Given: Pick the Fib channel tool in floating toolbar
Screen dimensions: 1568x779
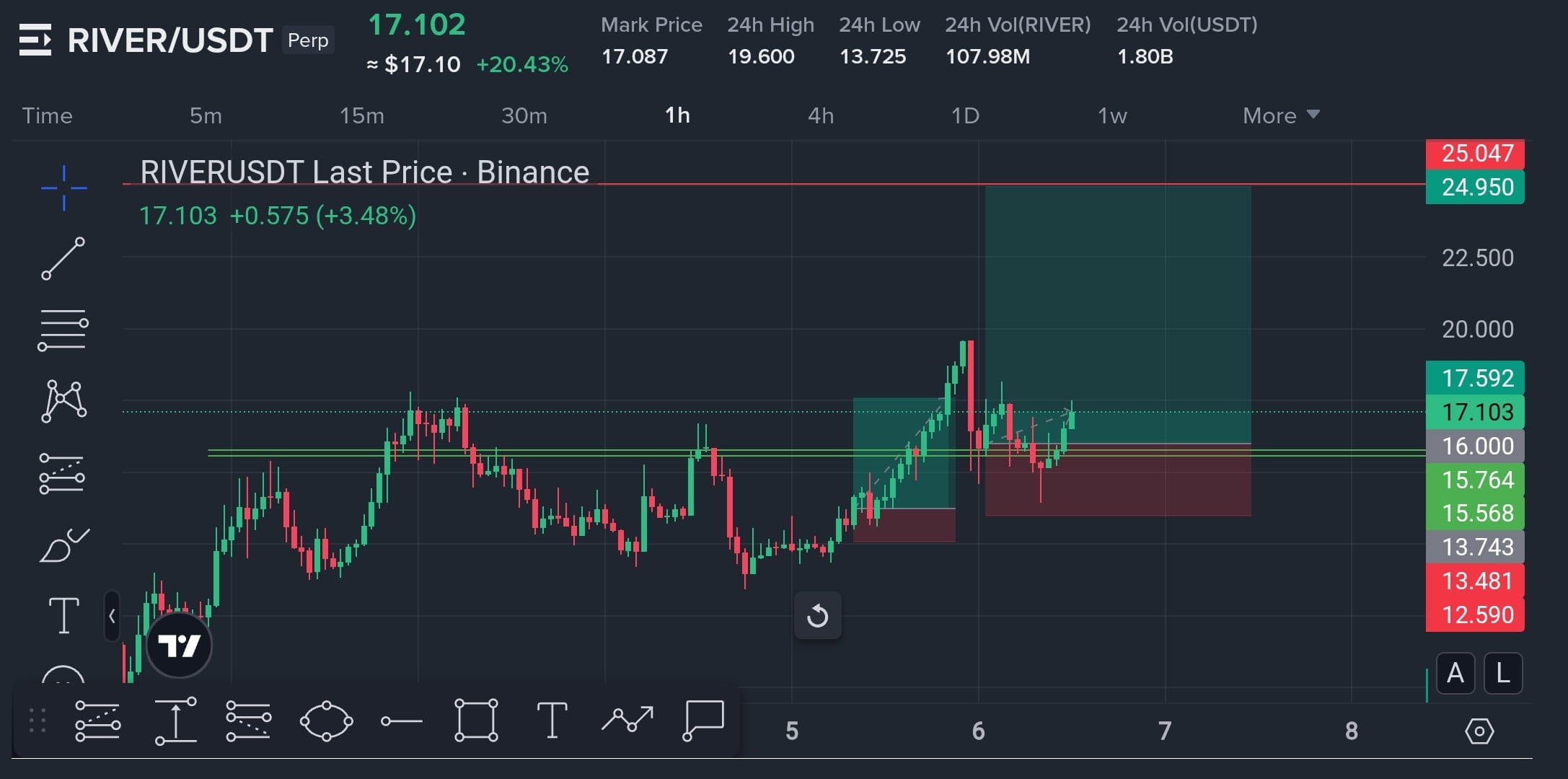Looking at the screenshot, I should pyautogui.click(x=248, y=721).
